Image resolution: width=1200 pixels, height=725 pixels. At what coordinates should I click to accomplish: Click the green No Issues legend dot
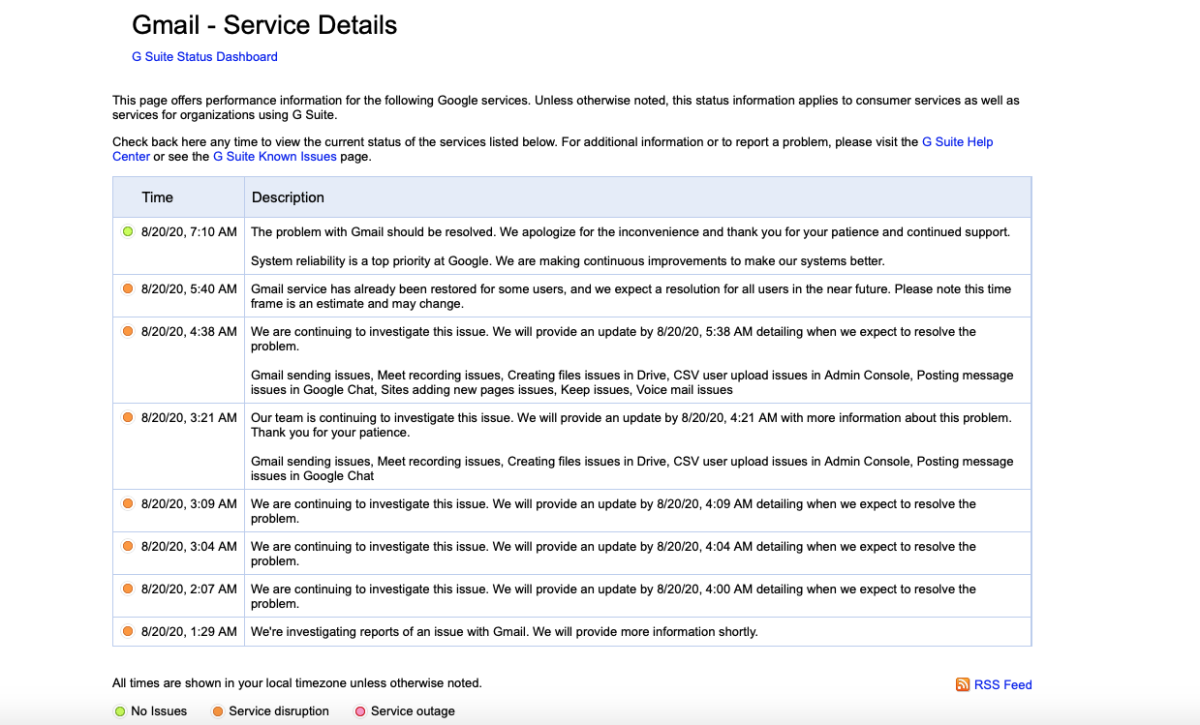pyautogui.click(x=120, y=712)
